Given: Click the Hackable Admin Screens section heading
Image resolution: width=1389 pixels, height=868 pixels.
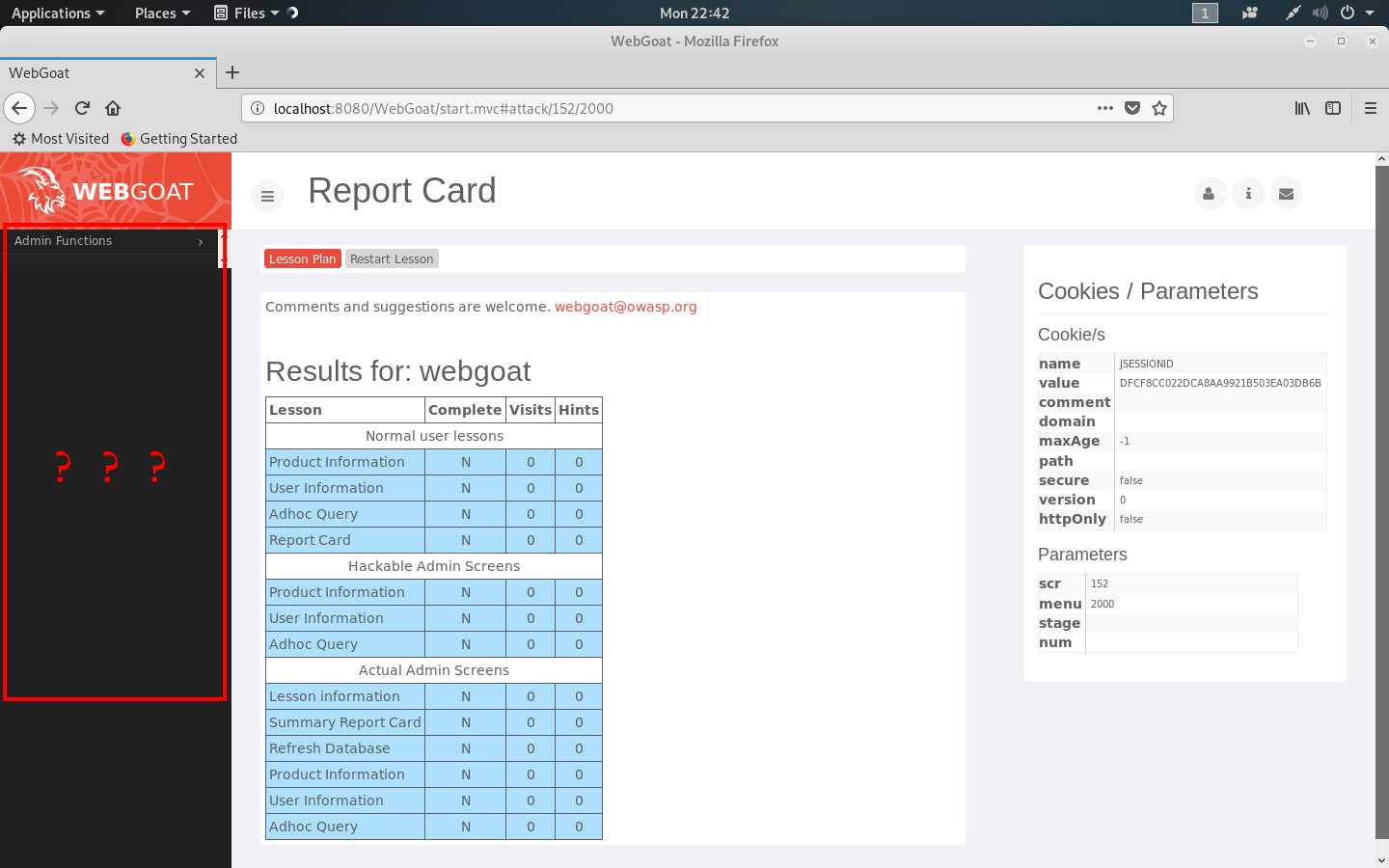Looking at the screenshot, I should (x=434, y=566).
